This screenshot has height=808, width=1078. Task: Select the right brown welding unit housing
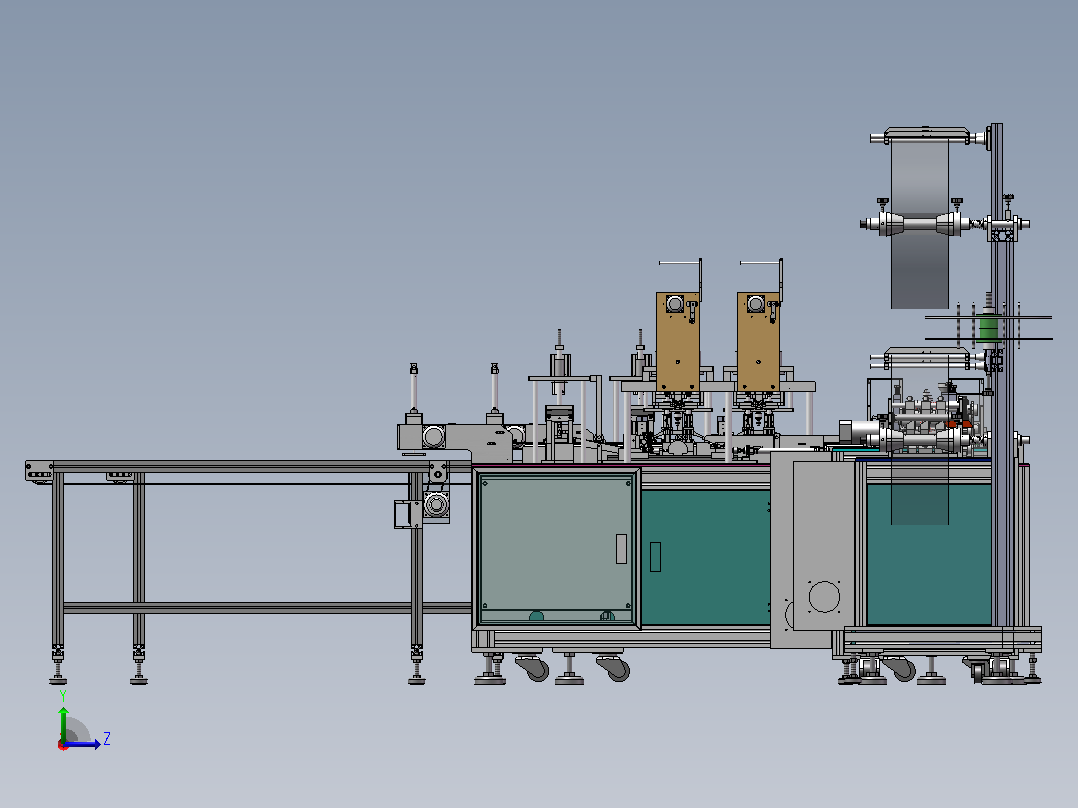point(758,342)
